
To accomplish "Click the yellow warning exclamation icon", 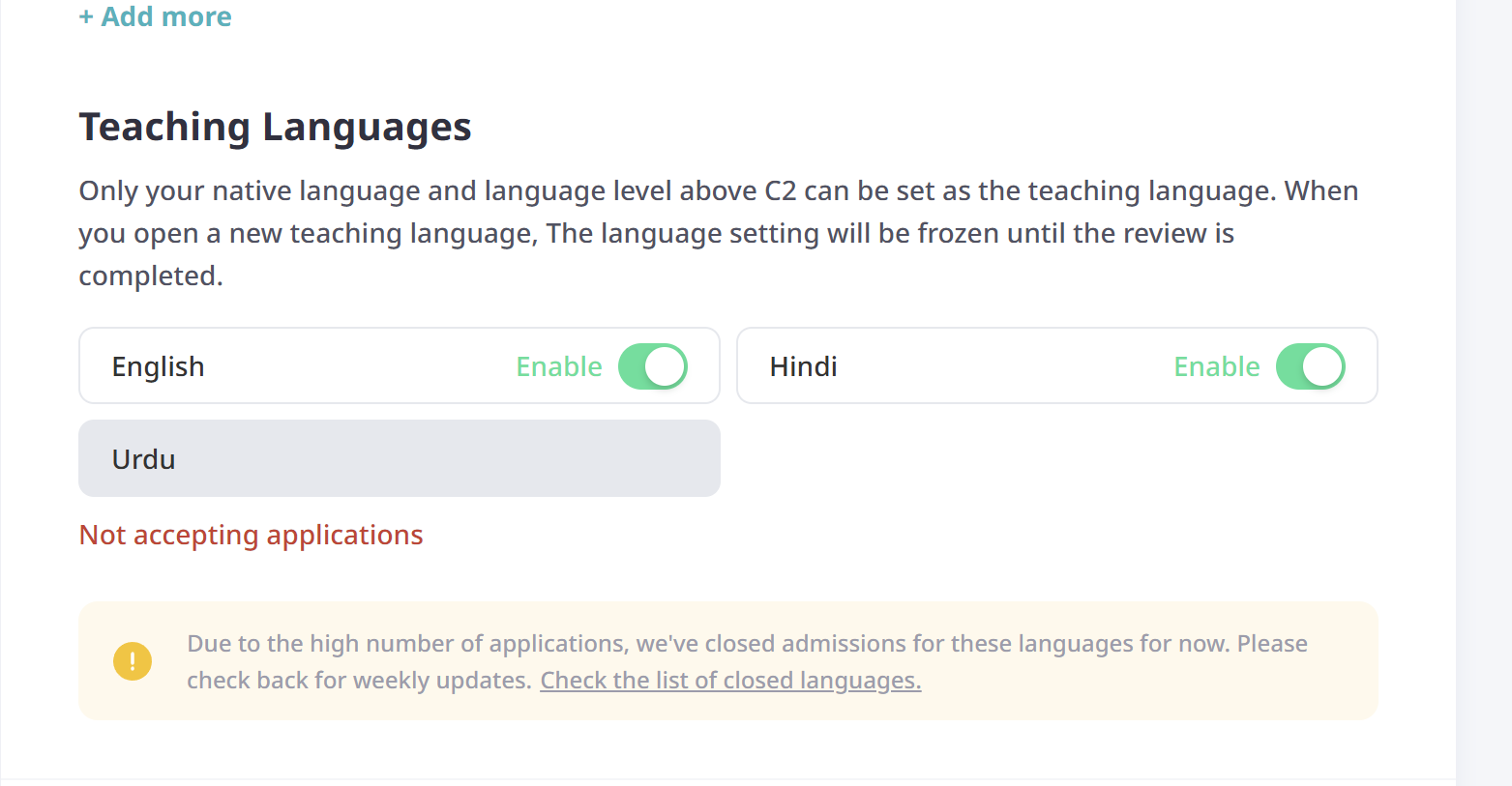I will tap(133, 661).
